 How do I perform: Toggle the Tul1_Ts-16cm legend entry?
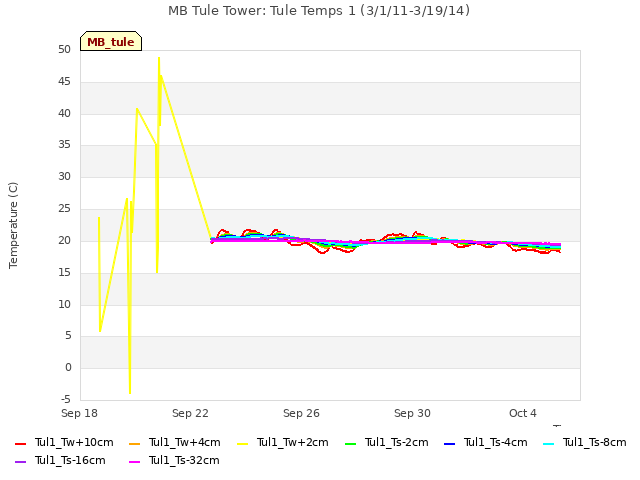pos(60,460)
